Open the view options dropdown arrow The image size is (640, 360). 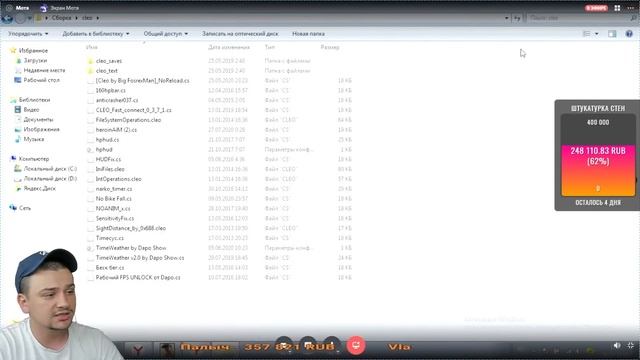[x=596, y=34]
